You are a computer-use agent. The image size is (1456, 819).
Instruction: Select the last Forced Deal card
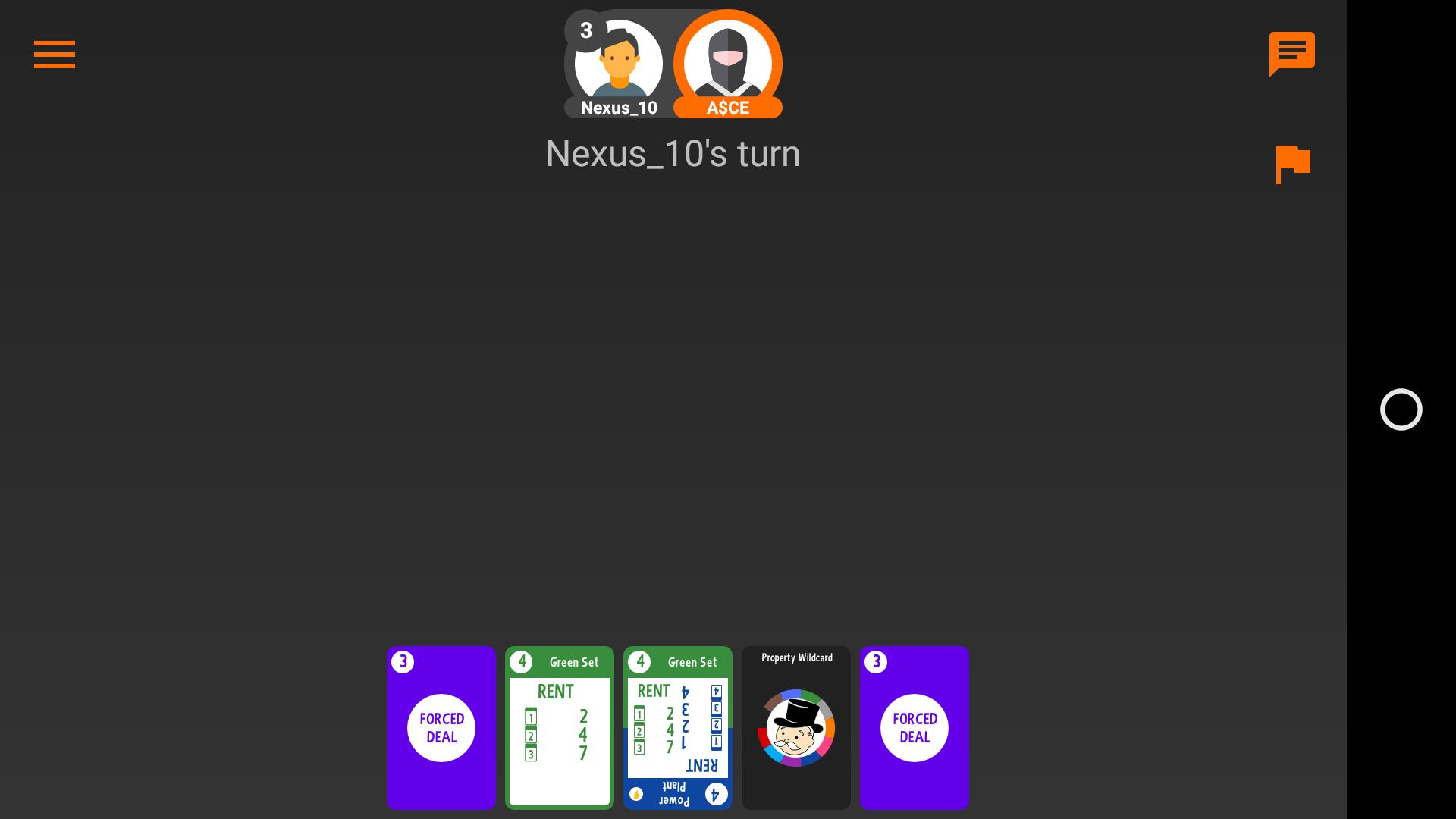coord(915,728)
